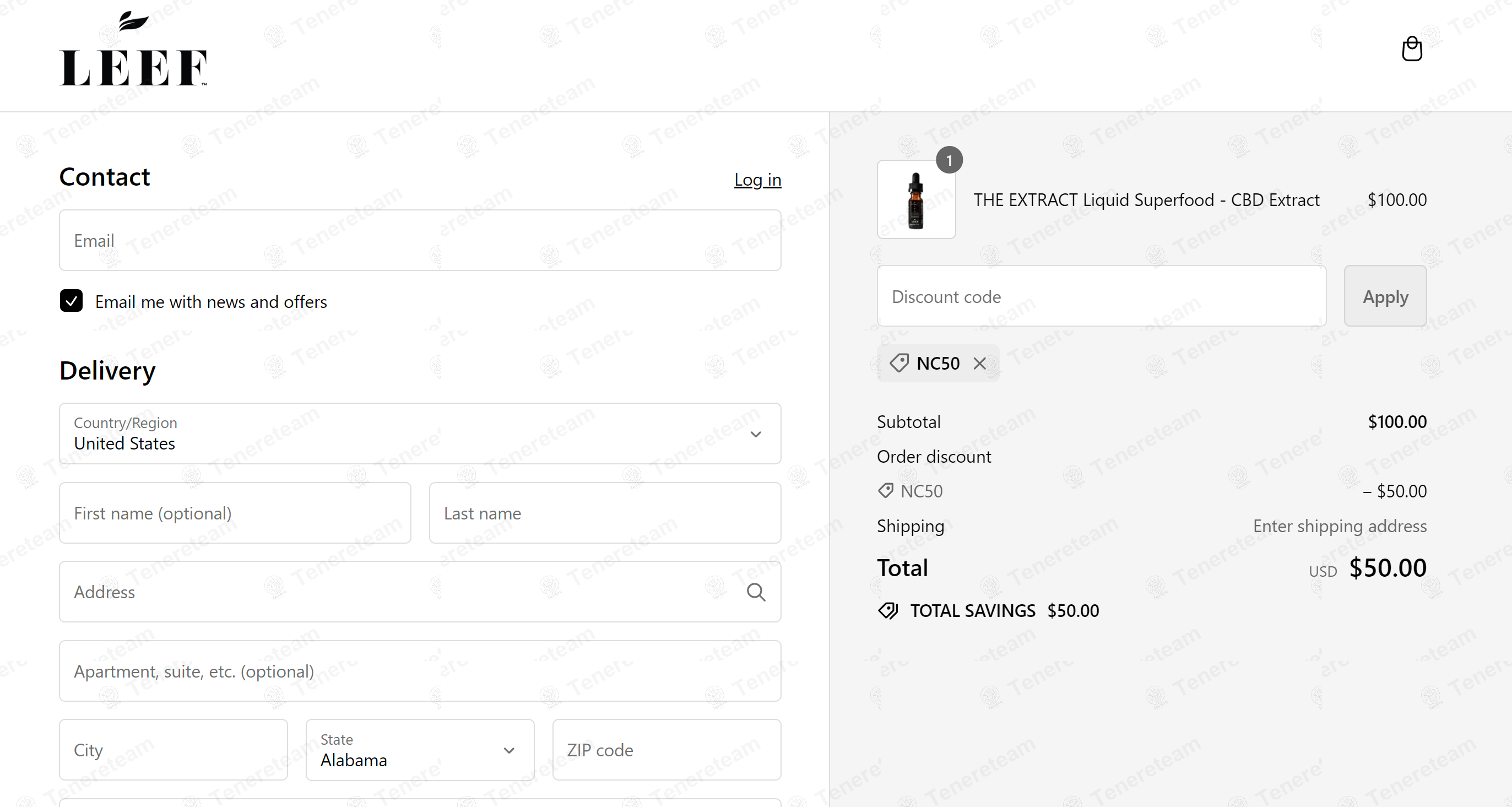Viewport: 1512px width, 807px height.
Task: Click the Log in link
Action: click(758, 180)
